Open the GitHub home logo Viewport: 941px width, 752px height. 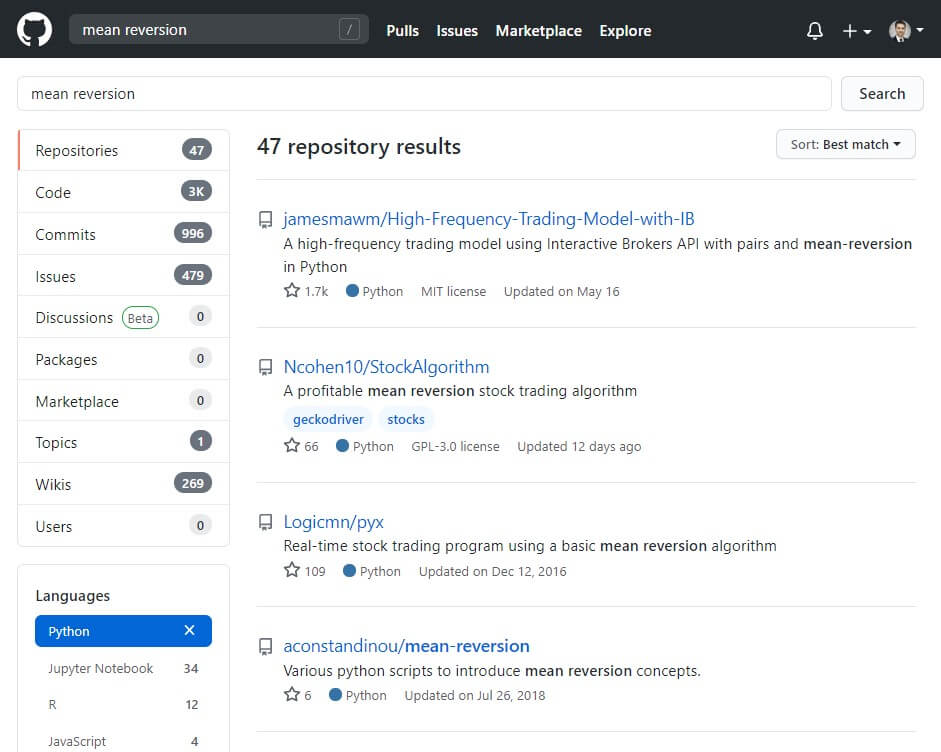tap(34, 29)
